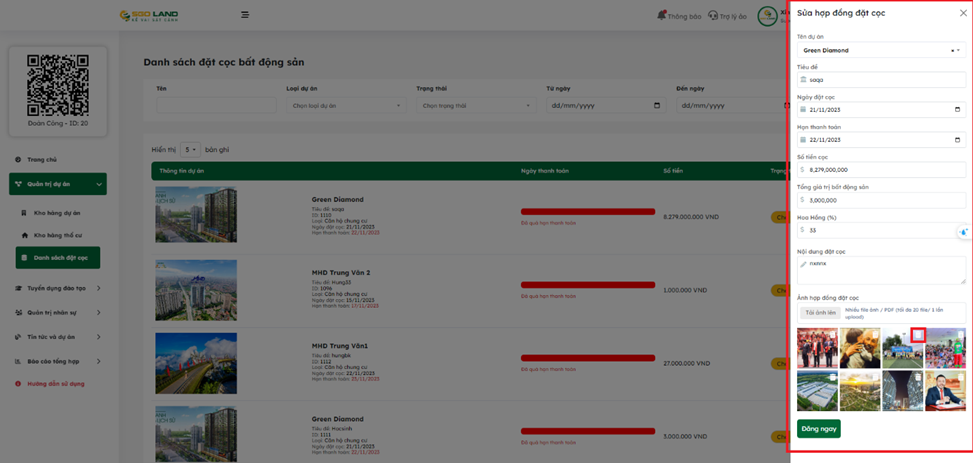Open calendar picker for Hạn thanh toán
Image resolution: width=973 pixels, height=463 pixels.
[x=957, y=140]
